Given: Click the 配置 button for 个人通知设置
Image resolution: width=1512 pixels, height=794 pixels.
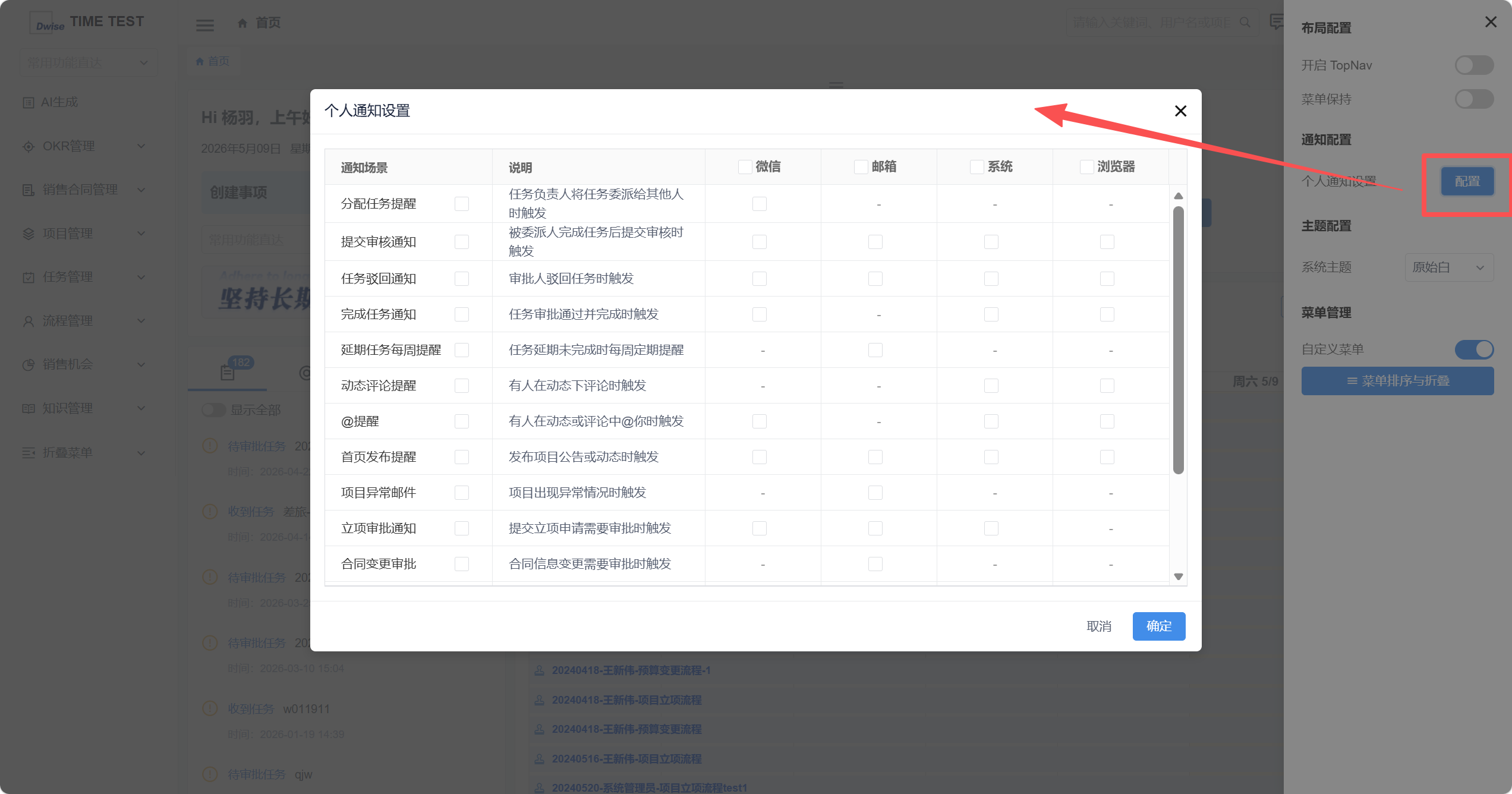Looking at the screenshot, I should tap(1467, 181).
